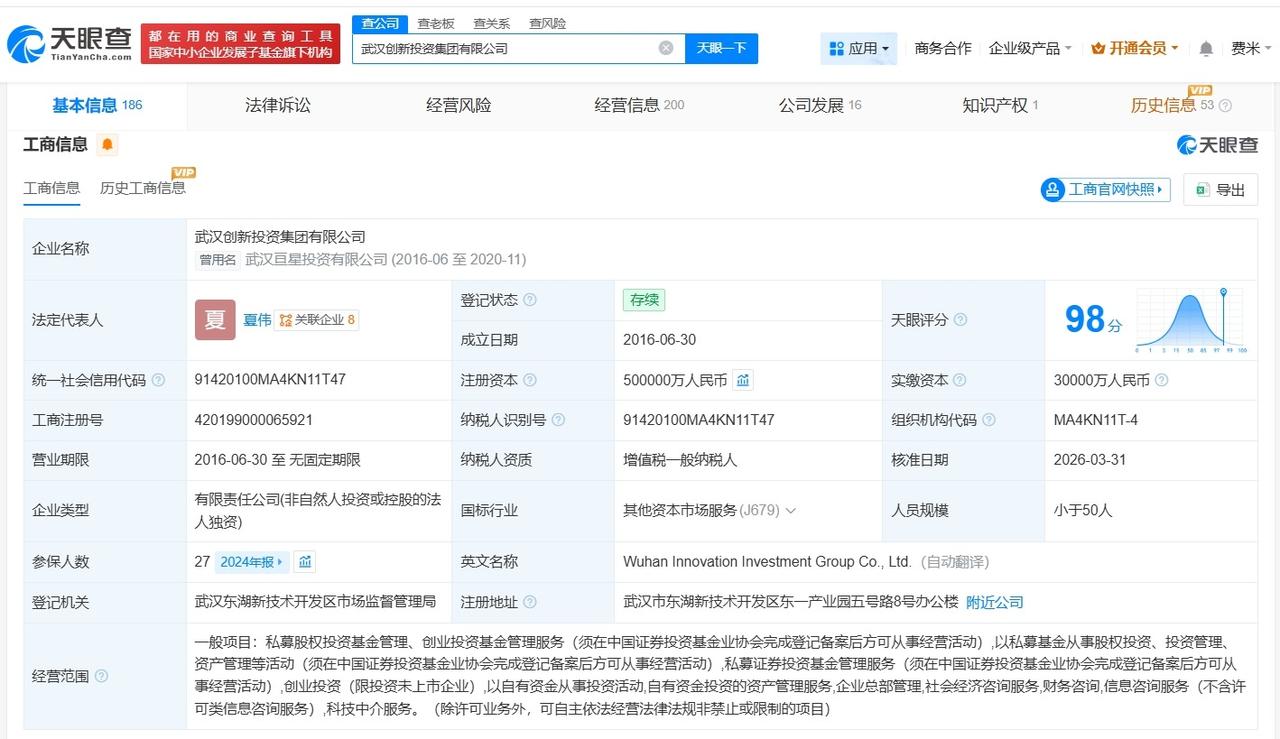
Task: Click credit code 91420100MA4KN11T47 under 统一社会信用代码
Action: [x=270, y=380]
